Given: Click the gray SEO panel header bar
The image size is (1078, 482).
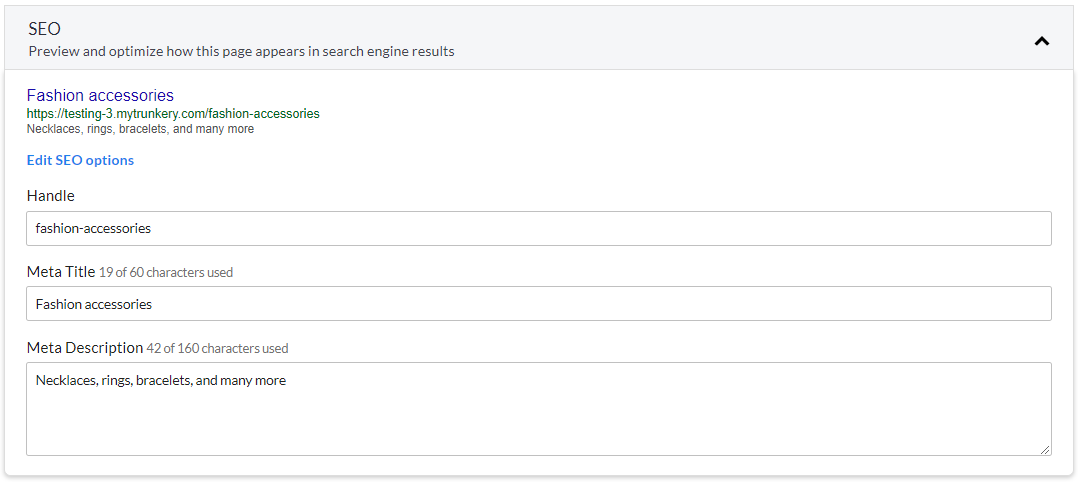Looking at the screenshot, I should pyautogui.click(x=539, y=38).
